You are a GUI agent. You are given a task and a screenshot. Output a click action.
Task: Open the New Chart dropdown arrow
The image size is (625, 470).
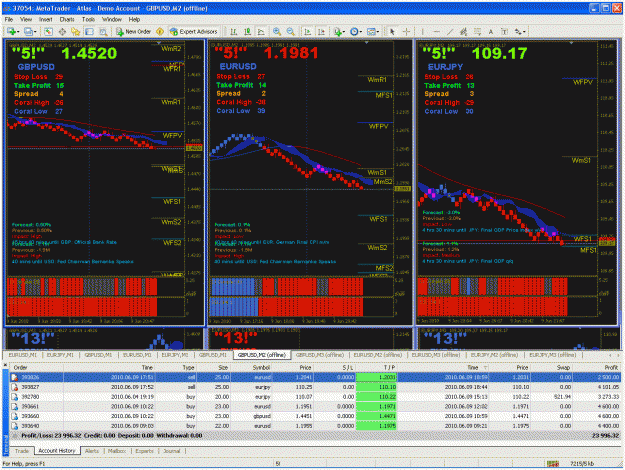point(18,32)
